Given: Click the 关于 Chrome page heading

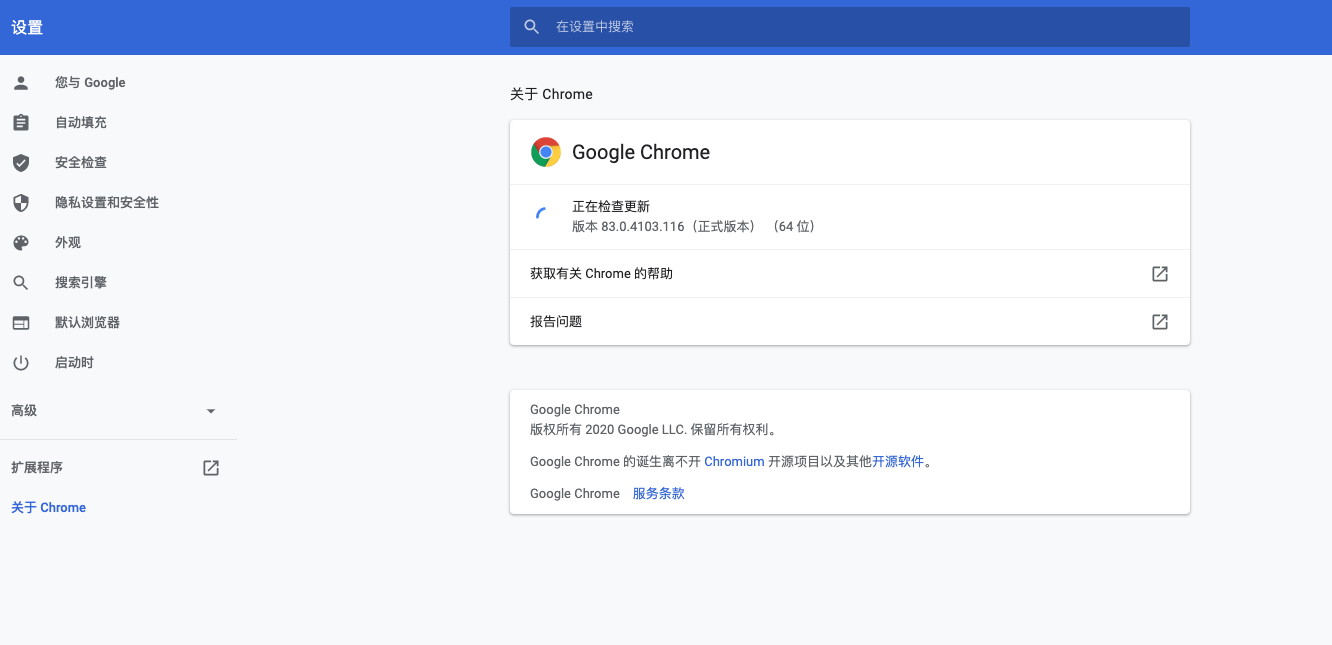Looking at the screenshot, I should point(551,94).
